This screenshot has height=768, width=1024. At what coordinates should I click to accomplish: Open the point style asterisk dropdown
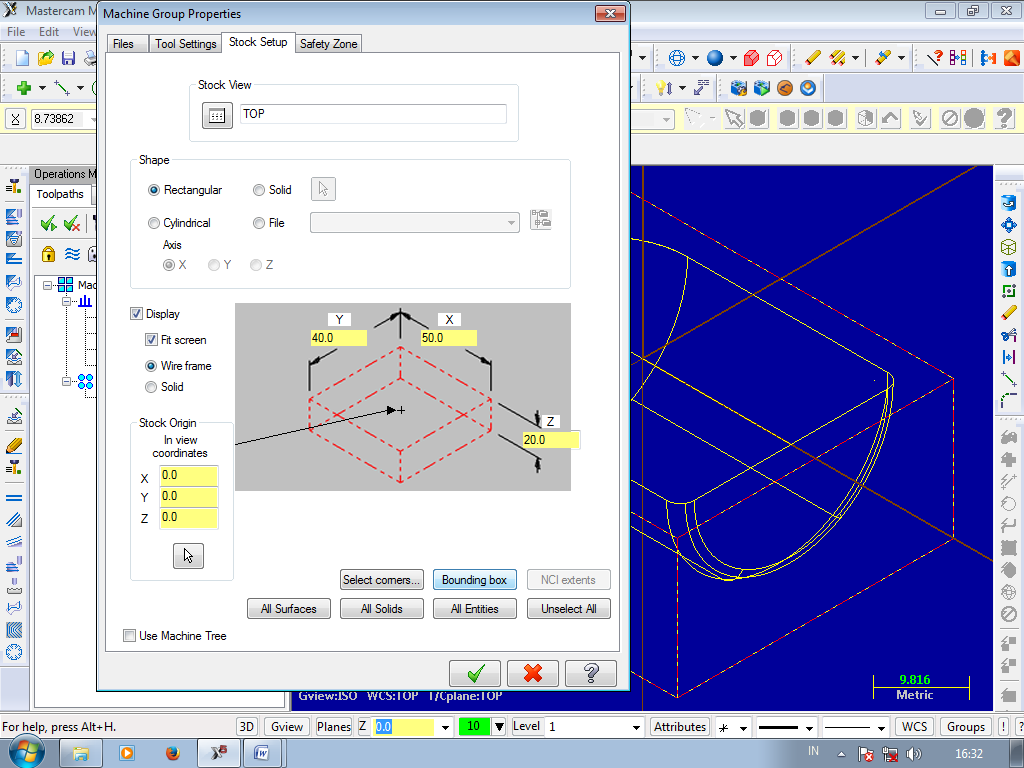click(743, 728)
